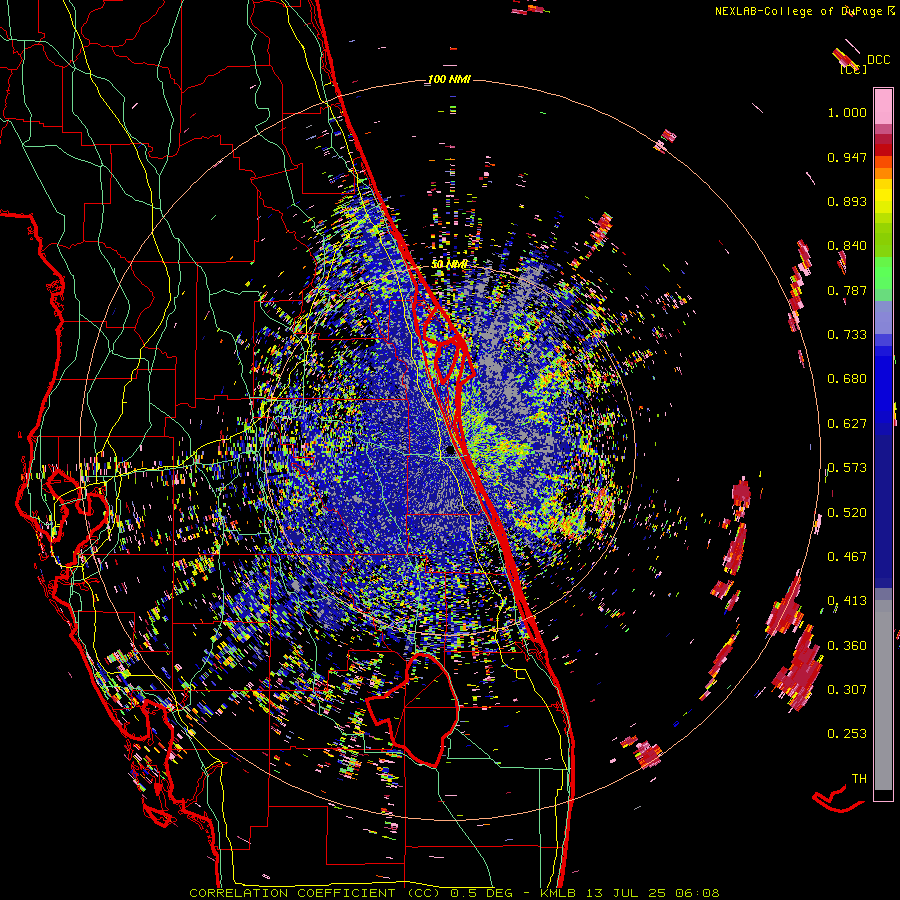Click the 0.733 color scale value
Image resolution: width=900 pixels, height=900 pixels.
point(847,335)
